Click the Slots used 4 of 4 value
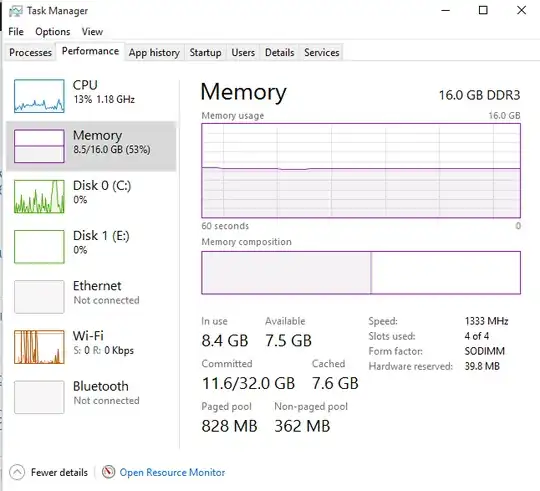Viewport: 540px width, 491px height. point(477,336)
